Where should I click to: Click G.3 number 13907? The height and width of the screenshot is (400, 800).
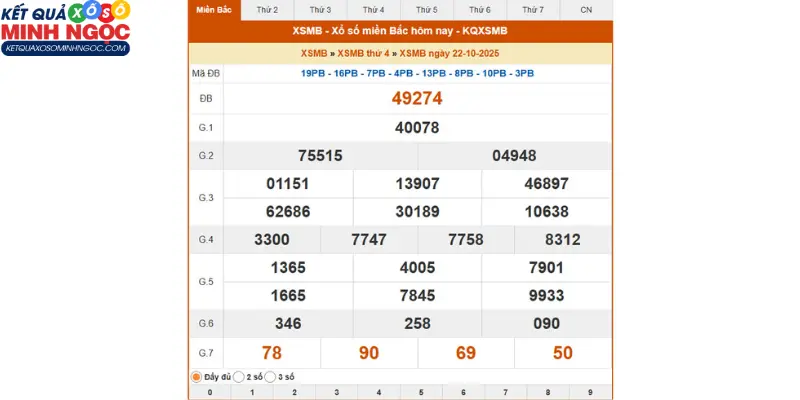[417, 184]
